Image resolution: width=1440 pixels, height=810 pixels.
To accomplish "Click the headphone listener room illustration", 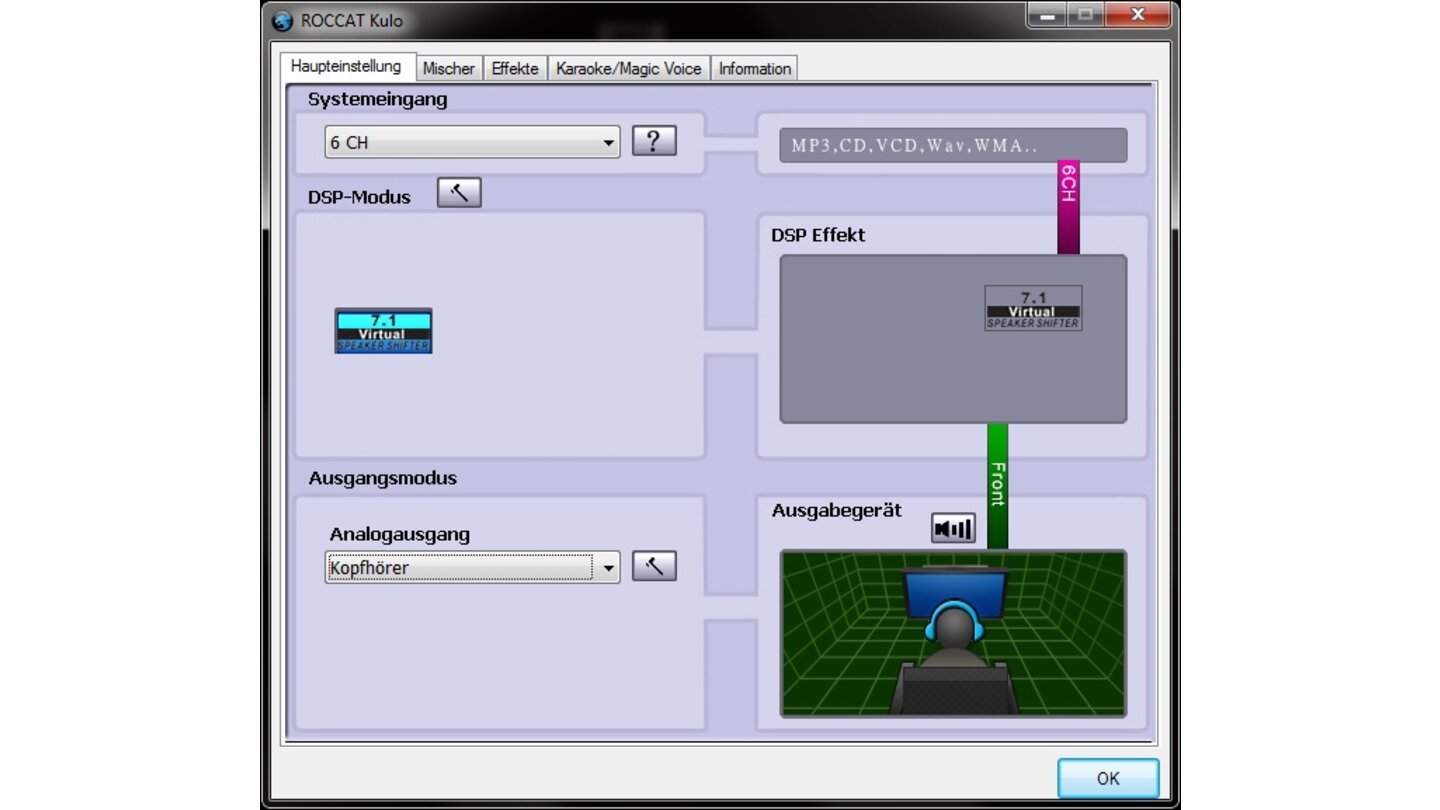I will [953, 633].
